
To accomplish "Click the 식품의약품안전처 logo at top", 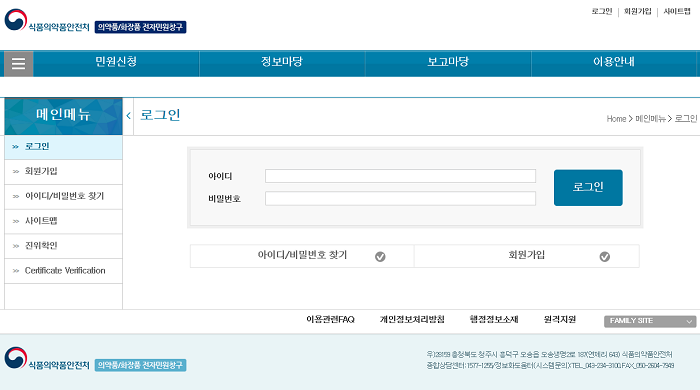I will [47, 21].
